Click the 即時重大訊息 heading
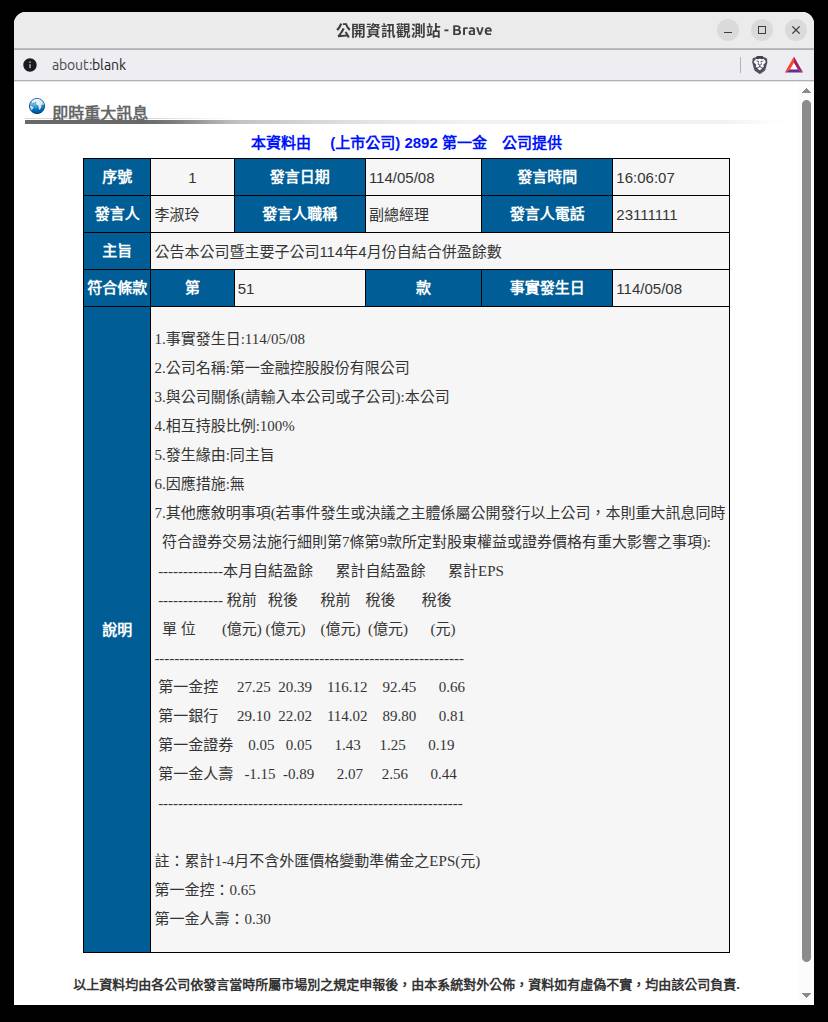828x1022 pixels. 100,113
